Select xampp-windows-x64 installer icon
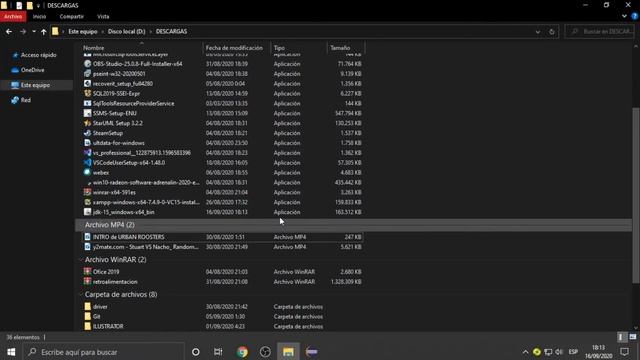 tap(87, 202)
